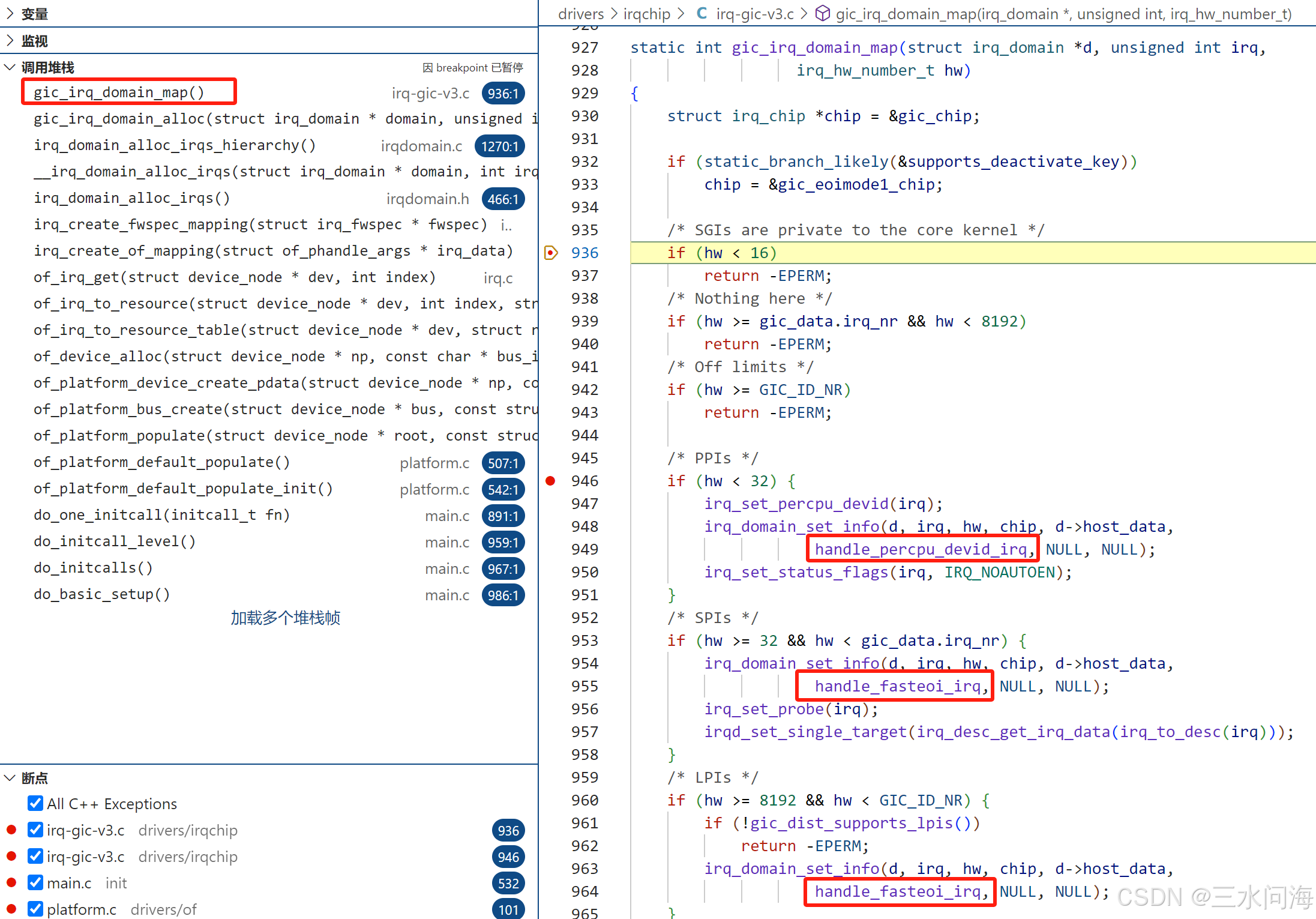Click the red breakpoint dot at line 946
1316x919 pixels.
click(x=550, y=481)
